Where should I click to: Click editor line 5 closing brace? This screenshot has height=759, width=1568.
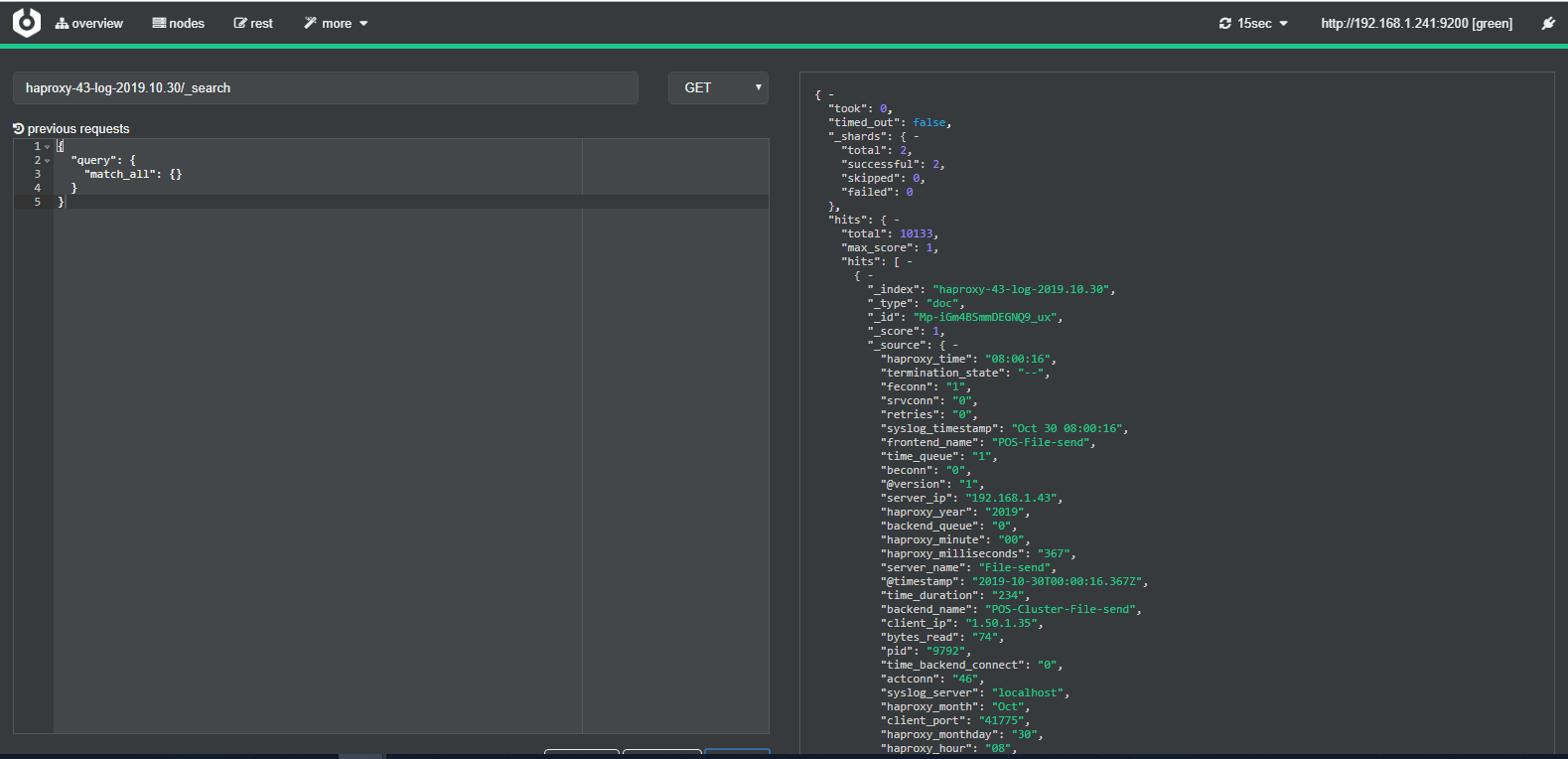(61, 202)
